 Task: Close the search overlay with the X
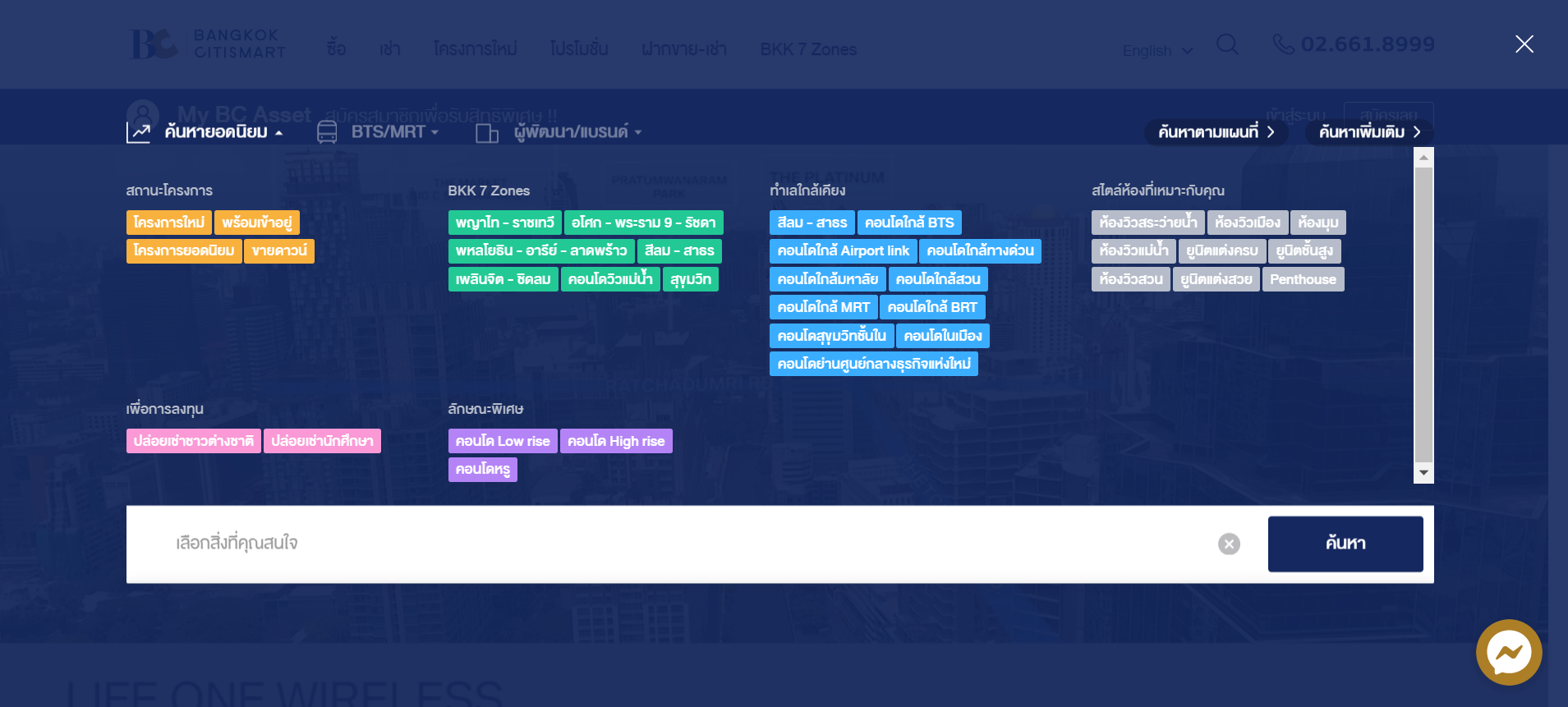(1524, 44)
